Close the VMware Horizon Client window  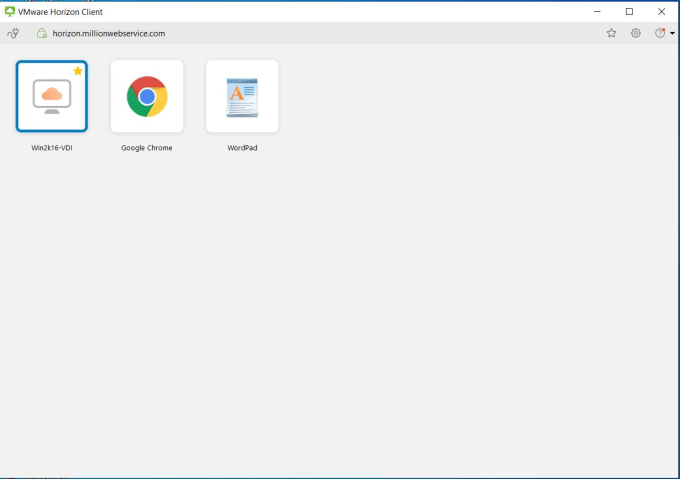point(661,12)
